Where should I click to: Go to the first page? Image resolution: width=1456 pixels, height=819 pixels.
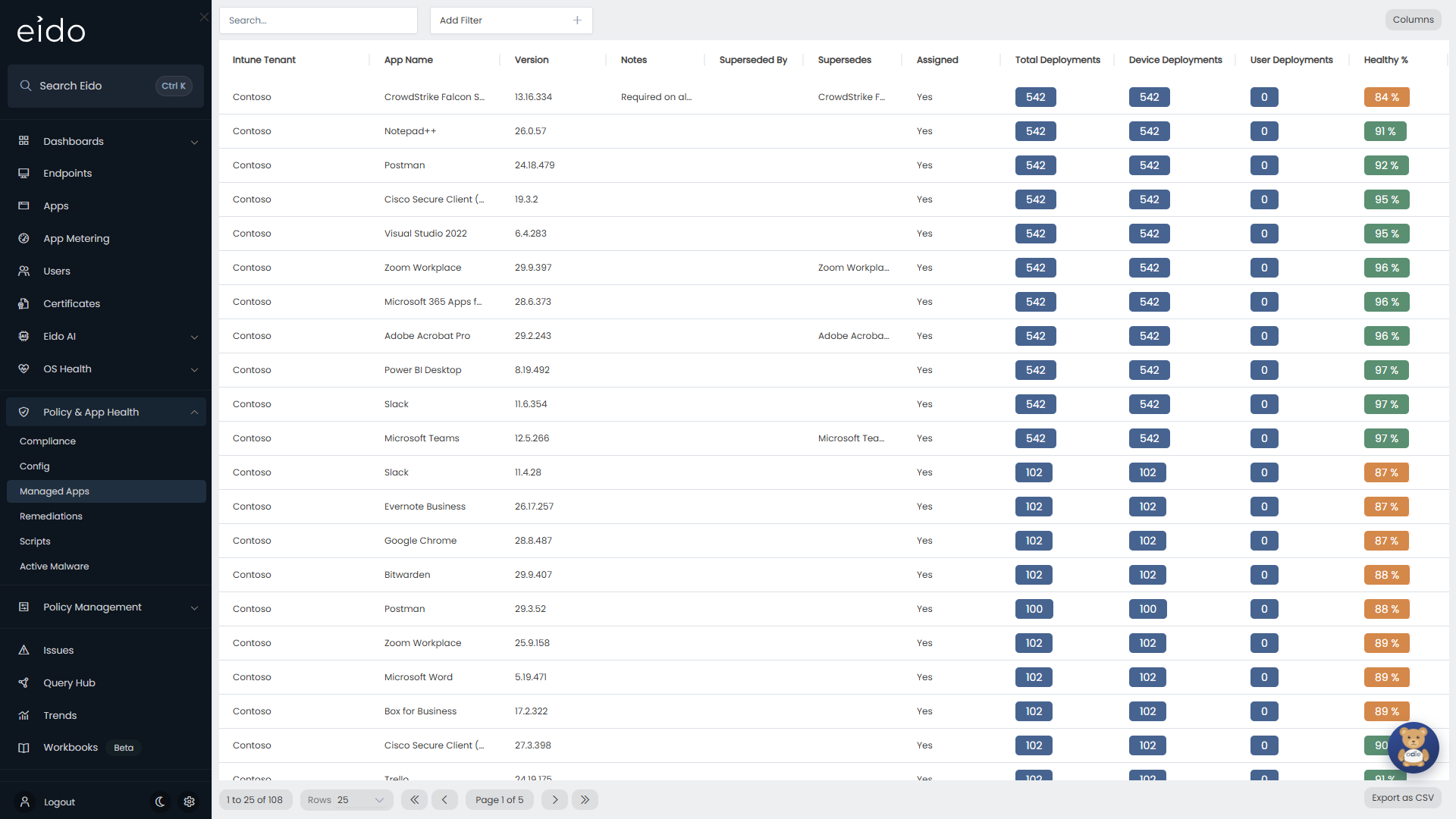coord(414,800)
